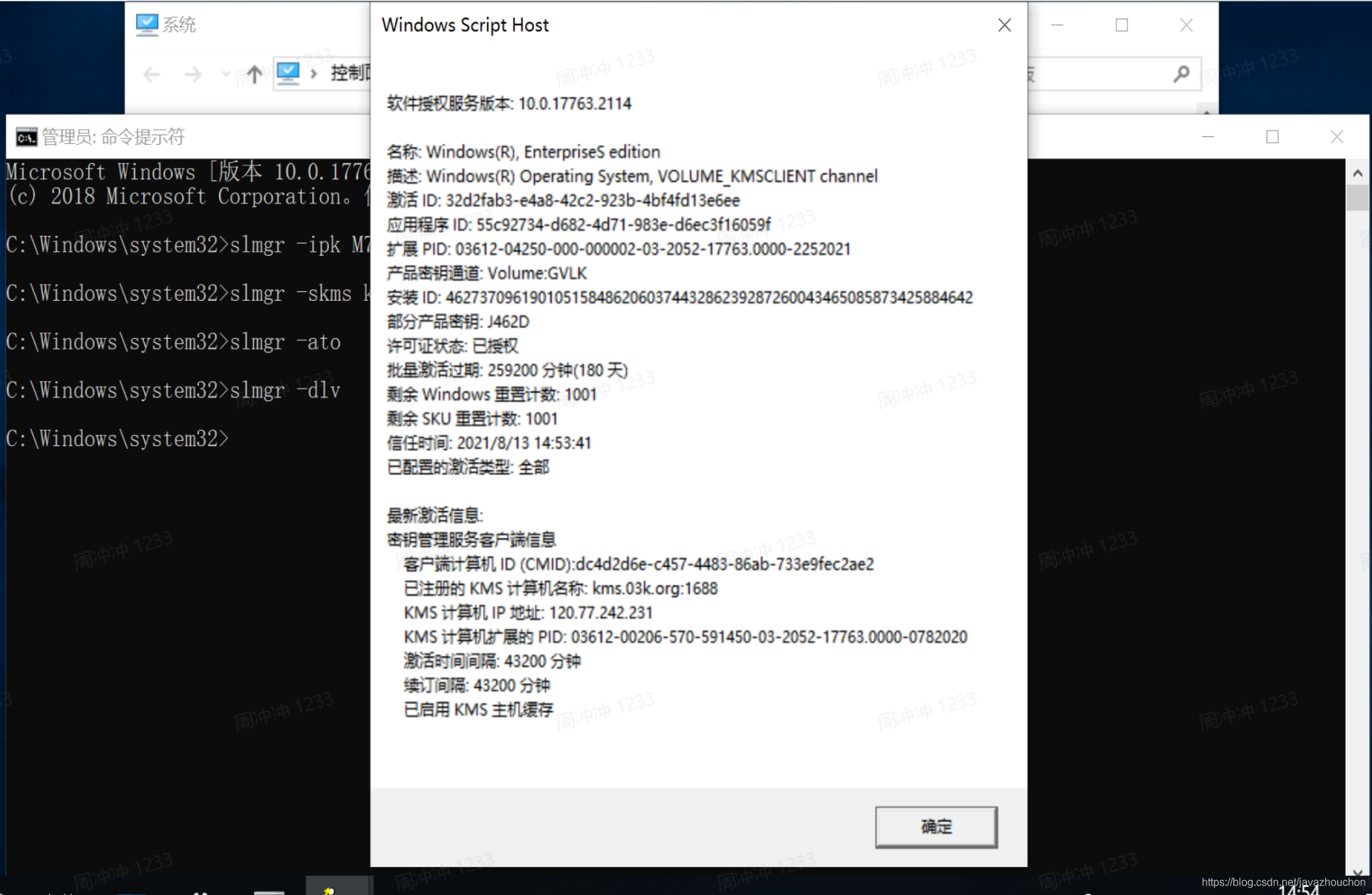Viewport: 1372px width, 895px height.
Task: Open recent locations dropdown in the 系统 window
Action: click(226, 74)
